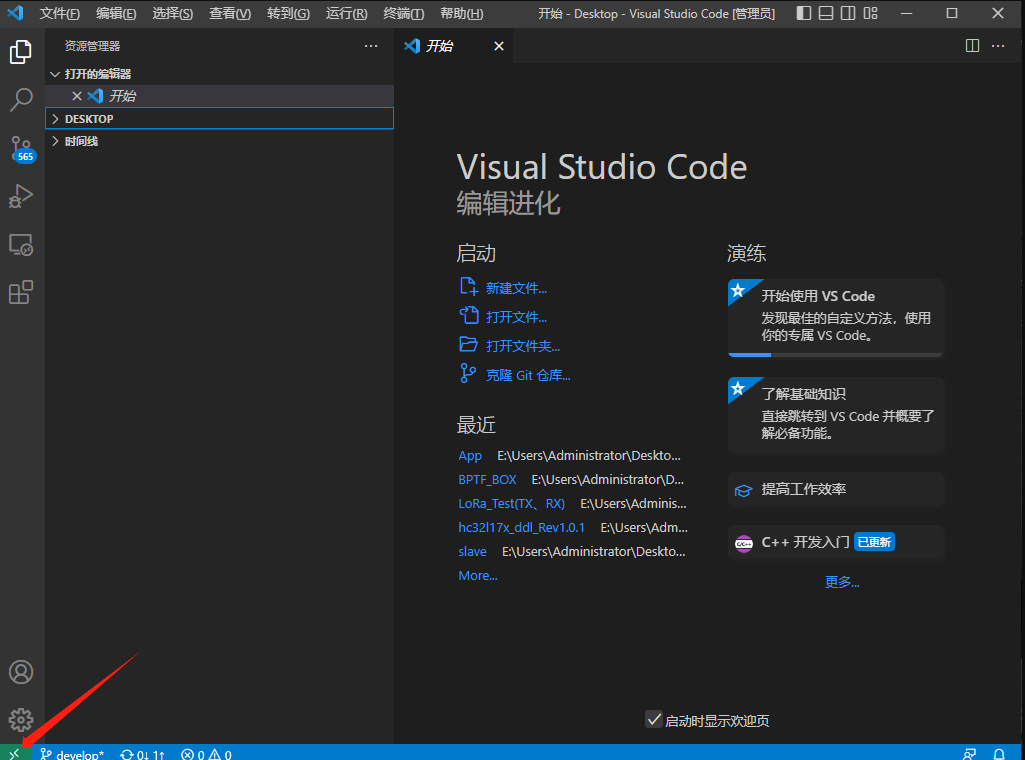Click the synchronize changes 0↓ 1↑ indicator
1025x760 pixels.
pos(143,754)
